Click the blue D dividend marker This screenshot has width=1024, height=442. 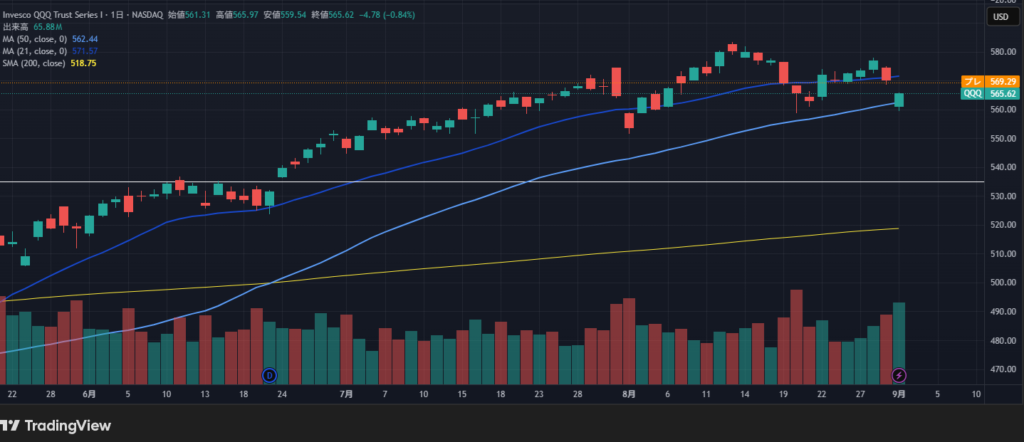(x=270, y=375)
